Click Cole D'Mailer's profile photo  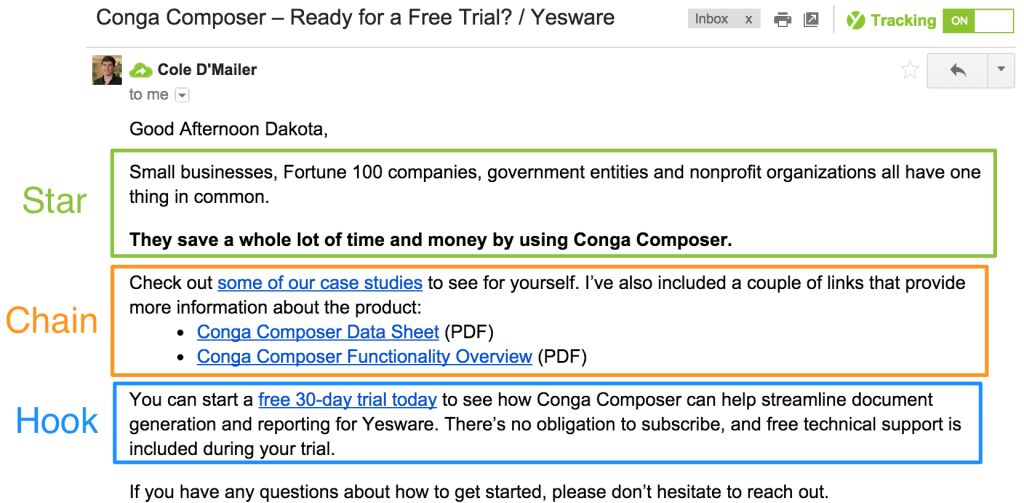click(107, 70)
